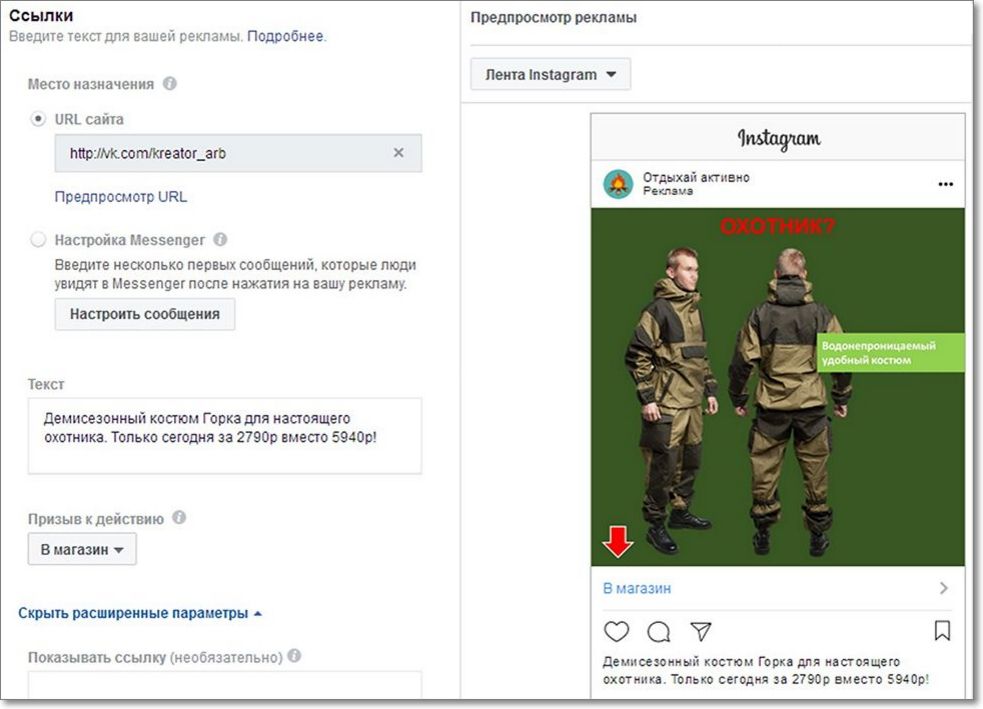The image size is (983, 709).
Task: Click the hunter costume ad image
Action: tap(777, 387)
